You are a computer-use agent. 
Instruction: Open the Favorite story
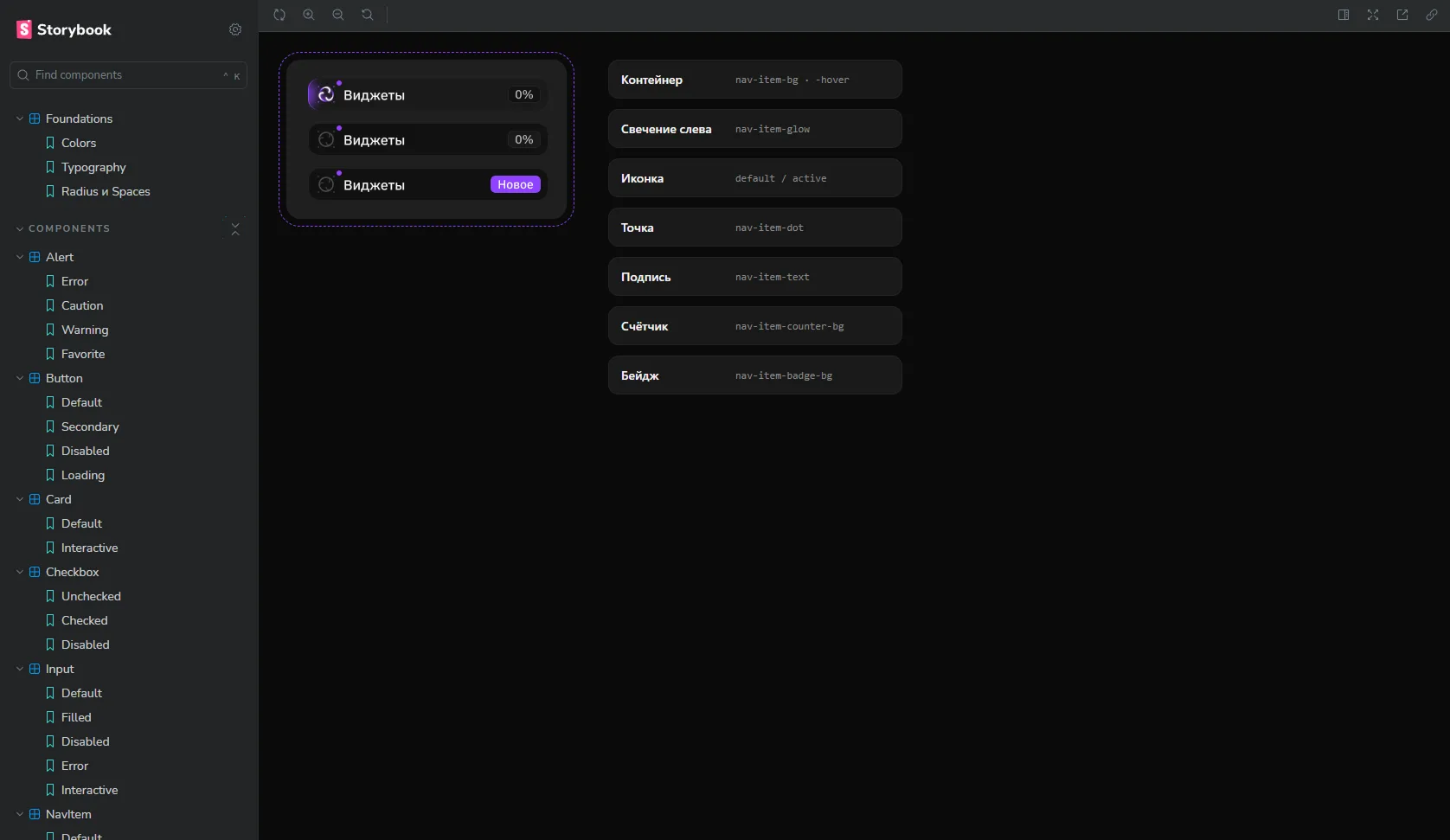83,354
